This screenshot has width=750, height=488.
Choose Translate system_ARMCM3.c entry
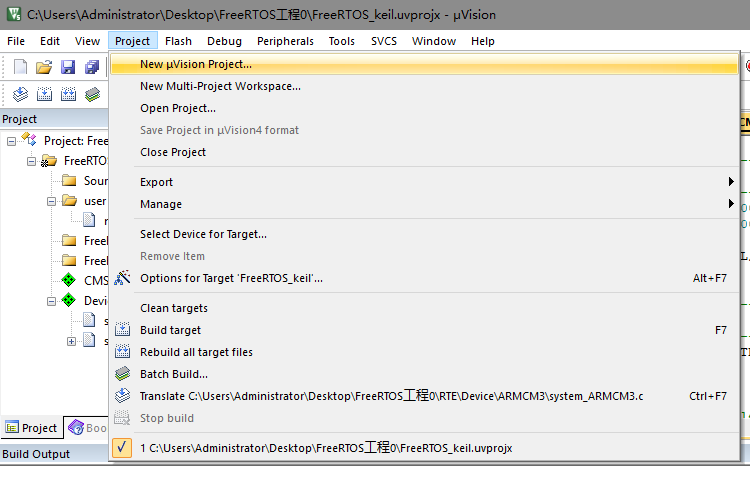tap(425, 396)
